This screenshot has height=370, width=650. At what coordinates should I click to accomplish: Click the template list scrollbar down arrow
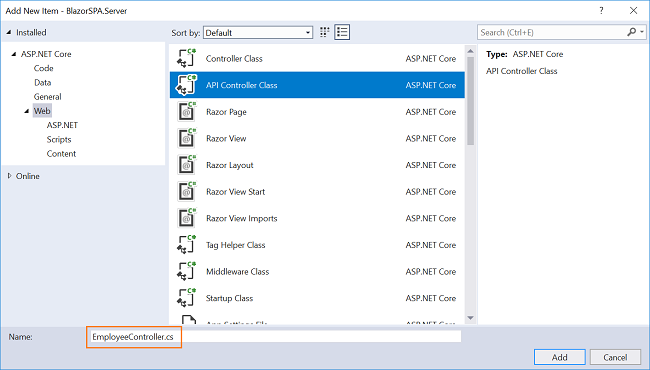tap(470, 318)
